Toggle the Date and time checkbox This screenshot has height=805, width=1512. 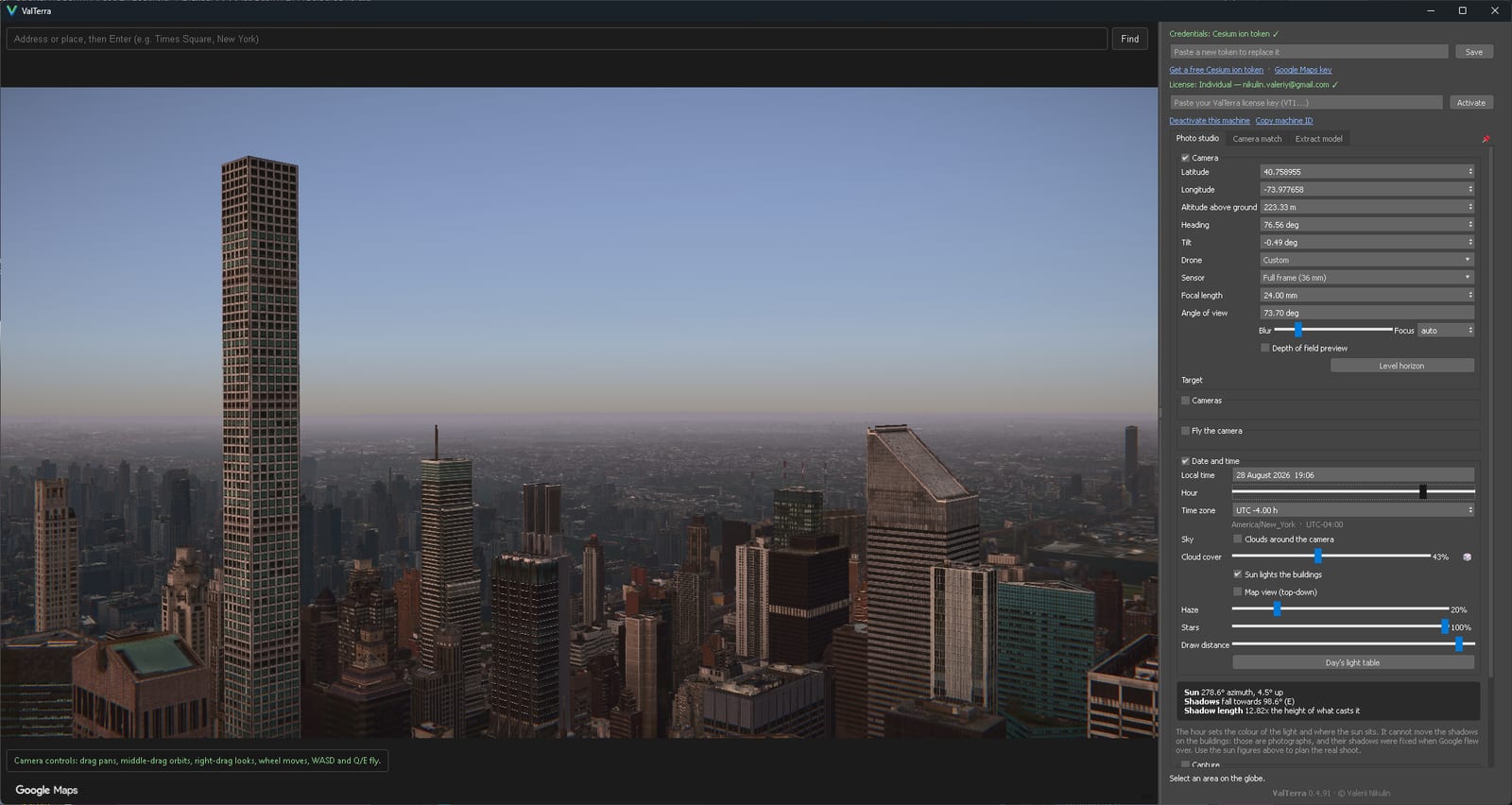click(1185, 461)
